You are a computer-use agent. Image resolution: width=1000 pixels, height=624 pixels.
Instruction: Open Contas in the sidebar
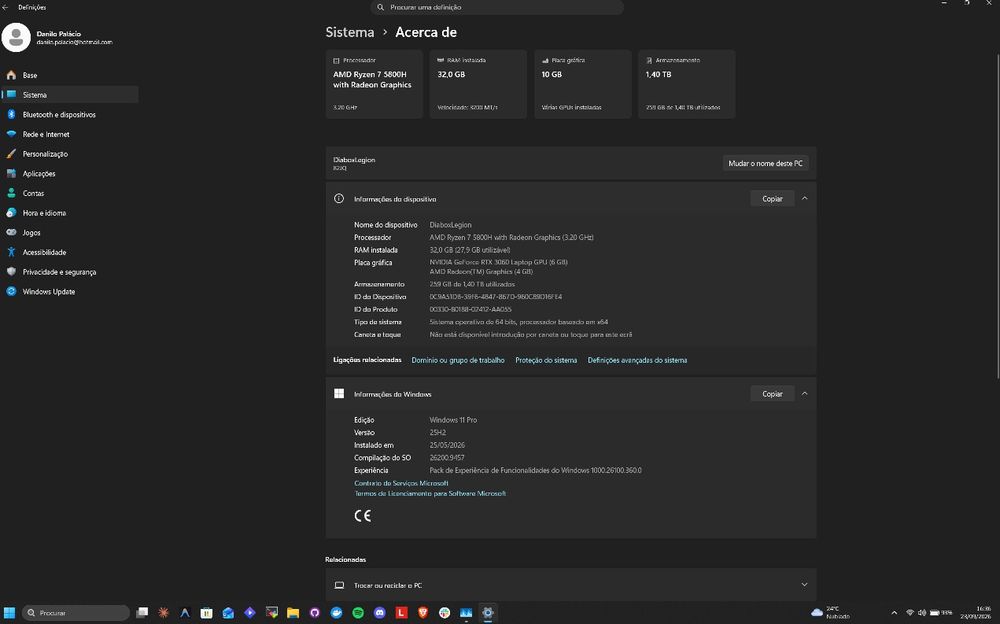tap(70, 193)
